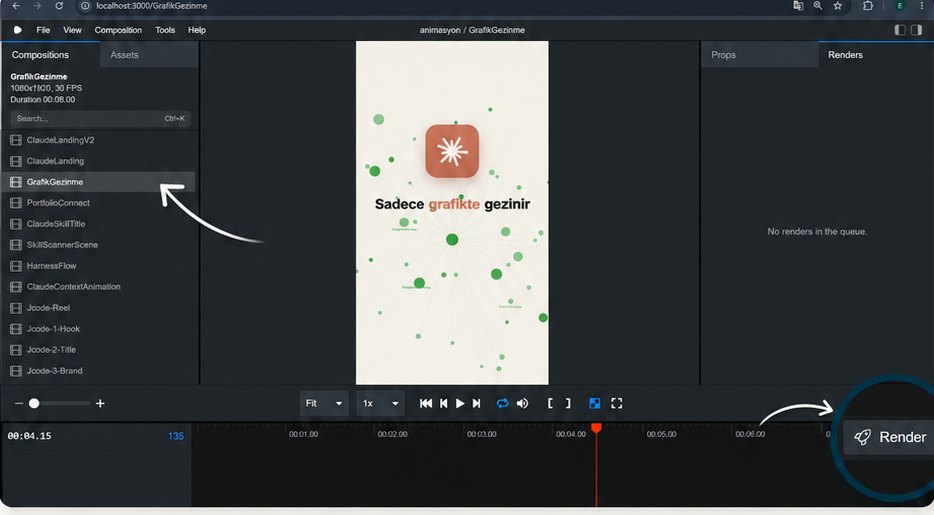Click the 00:02.00 timeline ruler mark

point(393,434)
